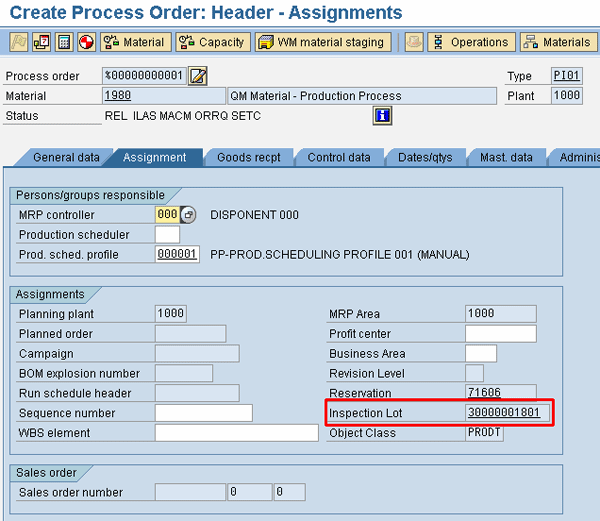
Task: Click the WBS element input field
Action: point(236,433)
